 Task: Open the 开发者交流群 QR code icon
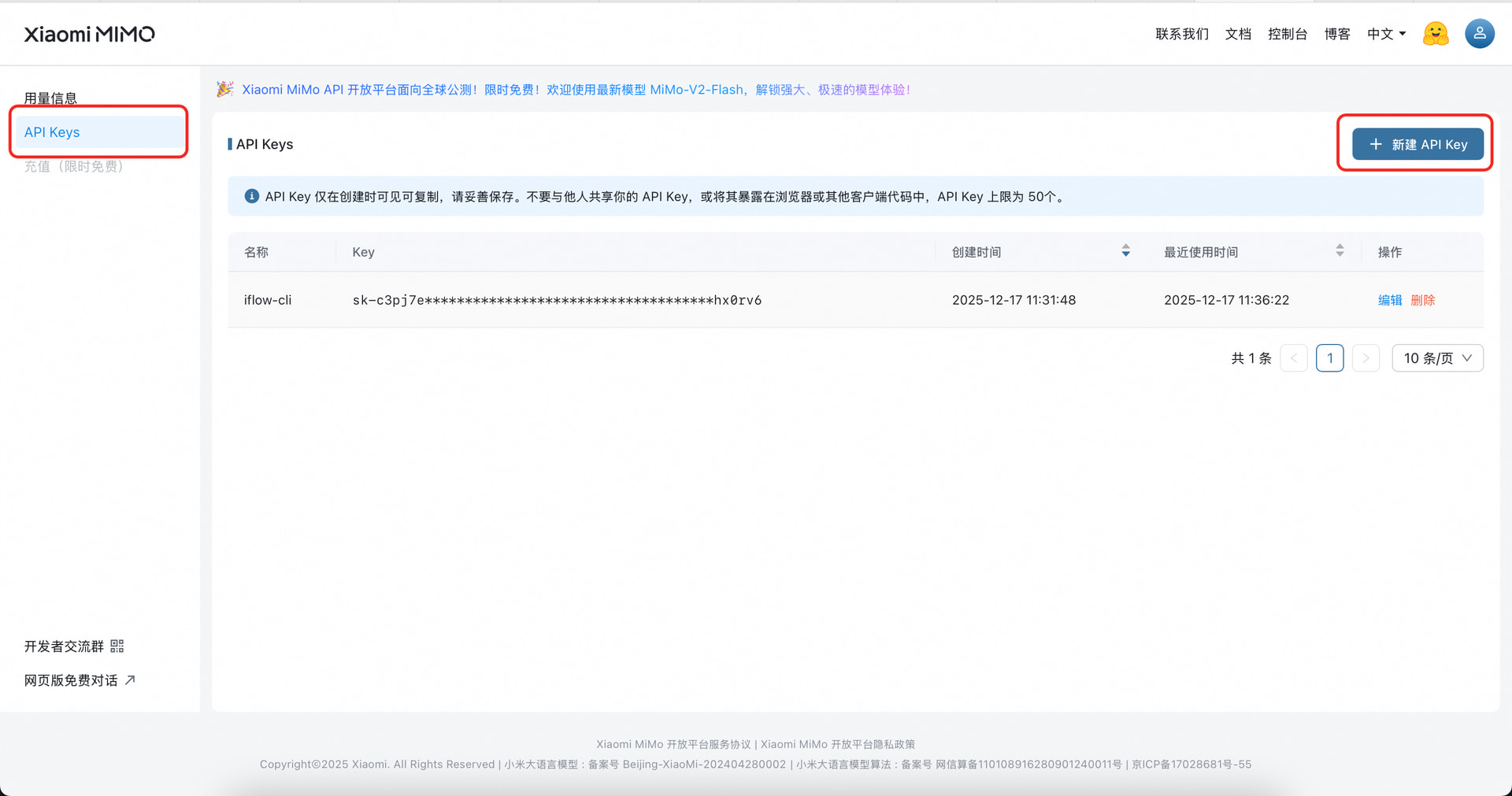[x=117, y=646]
